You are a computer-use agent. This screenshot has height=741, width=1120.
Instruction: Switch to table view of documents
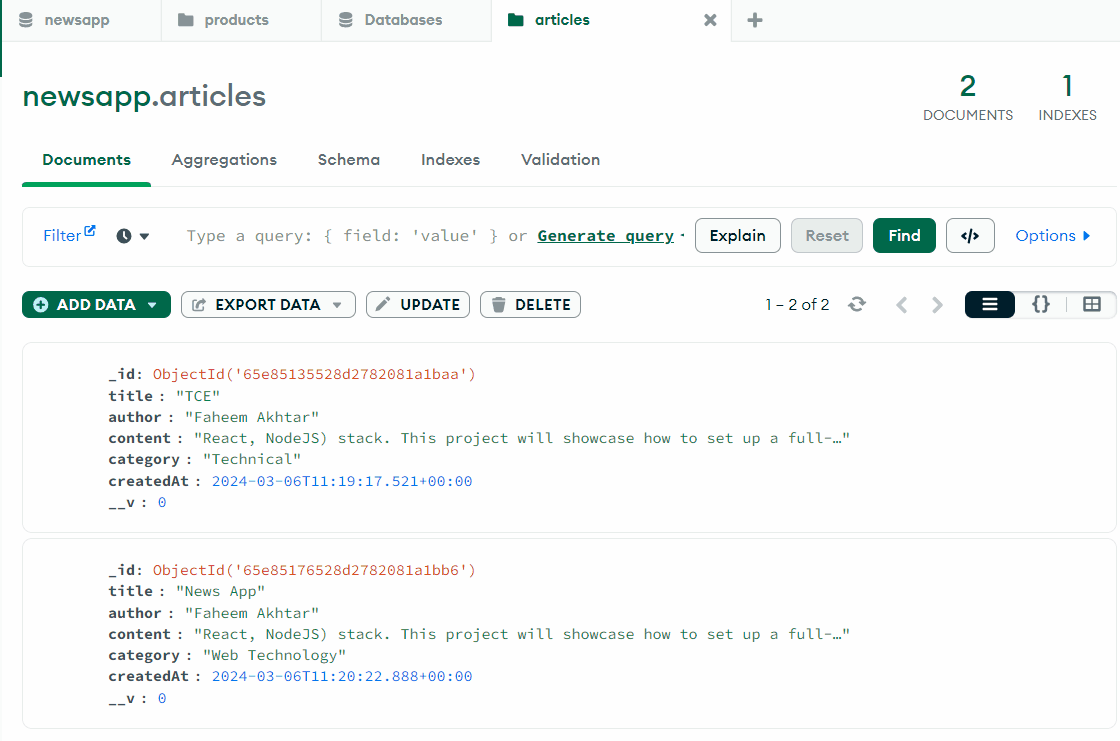click(x=1092, y=305)
